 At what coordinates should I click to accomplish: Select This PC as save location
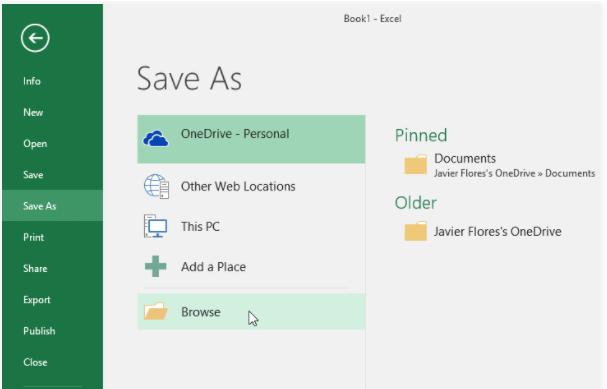pyautogui.click(x=251, y=226)
